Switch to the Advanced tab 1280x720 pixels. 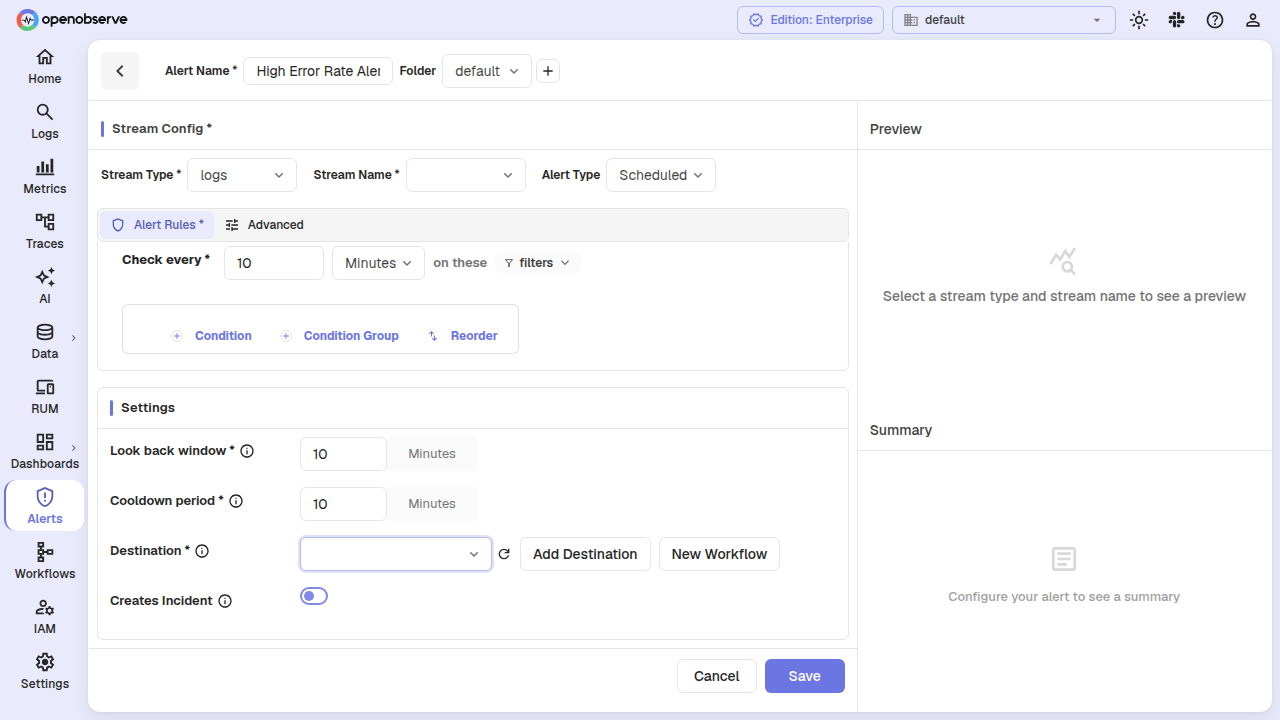pos(264,225)
